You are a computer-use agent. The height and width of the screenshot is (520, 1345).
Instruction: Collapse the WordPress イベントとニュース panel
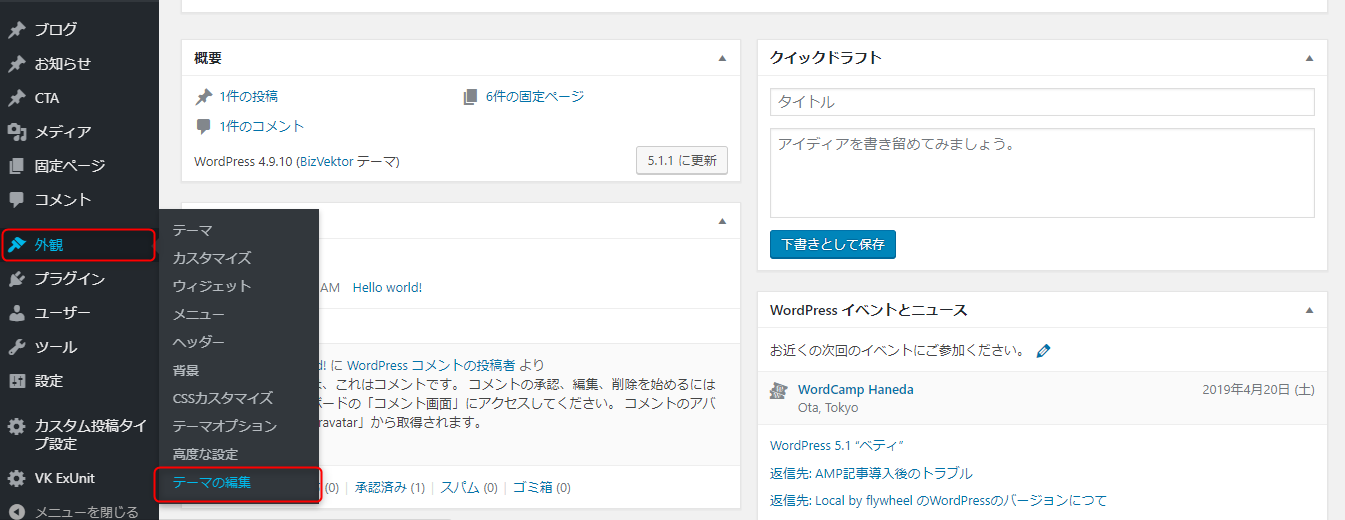[x=1309, y=311]
